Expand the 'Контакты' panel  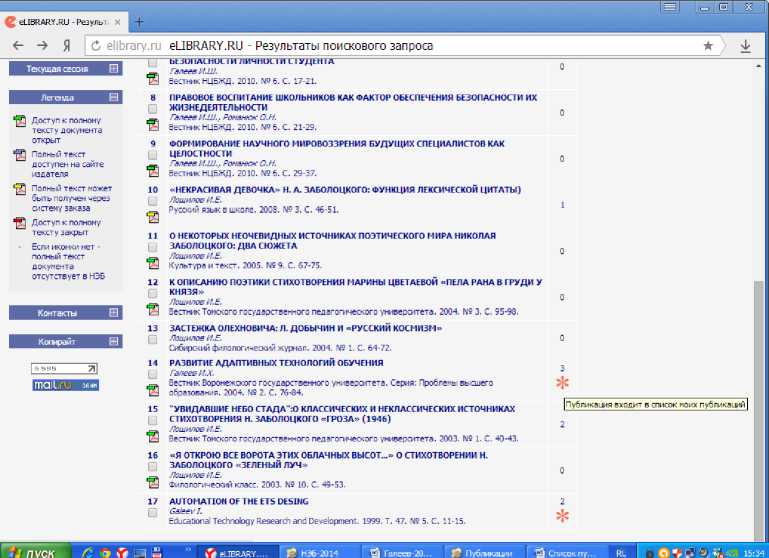tap(113, 313)
